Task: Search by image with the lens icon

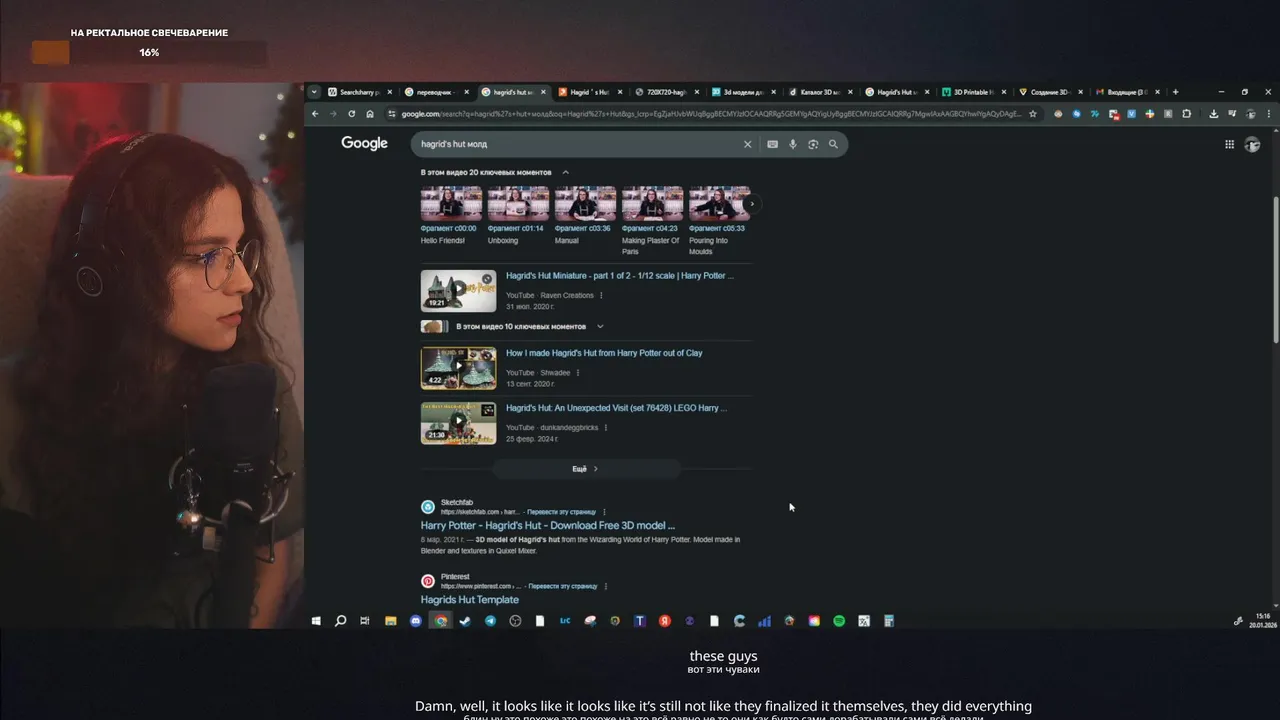Action: [813, 144]
